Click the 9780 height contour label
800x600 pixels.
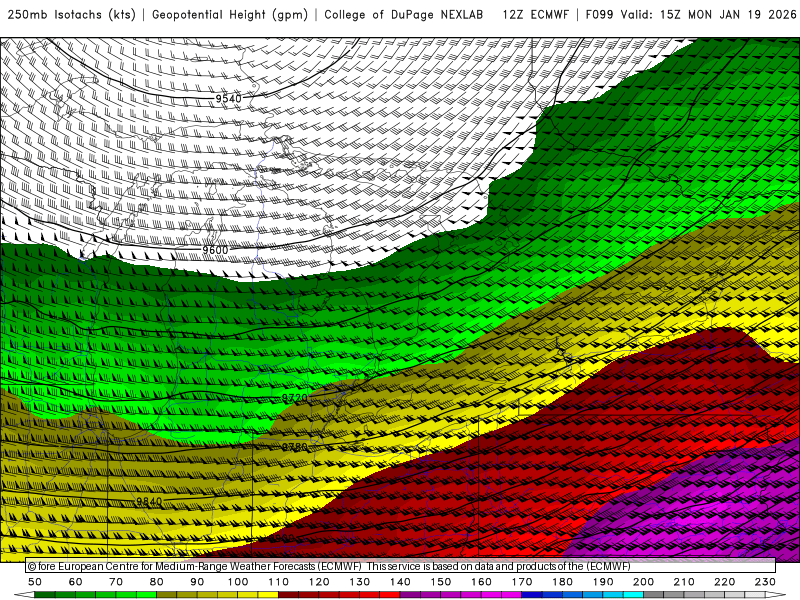295,447
